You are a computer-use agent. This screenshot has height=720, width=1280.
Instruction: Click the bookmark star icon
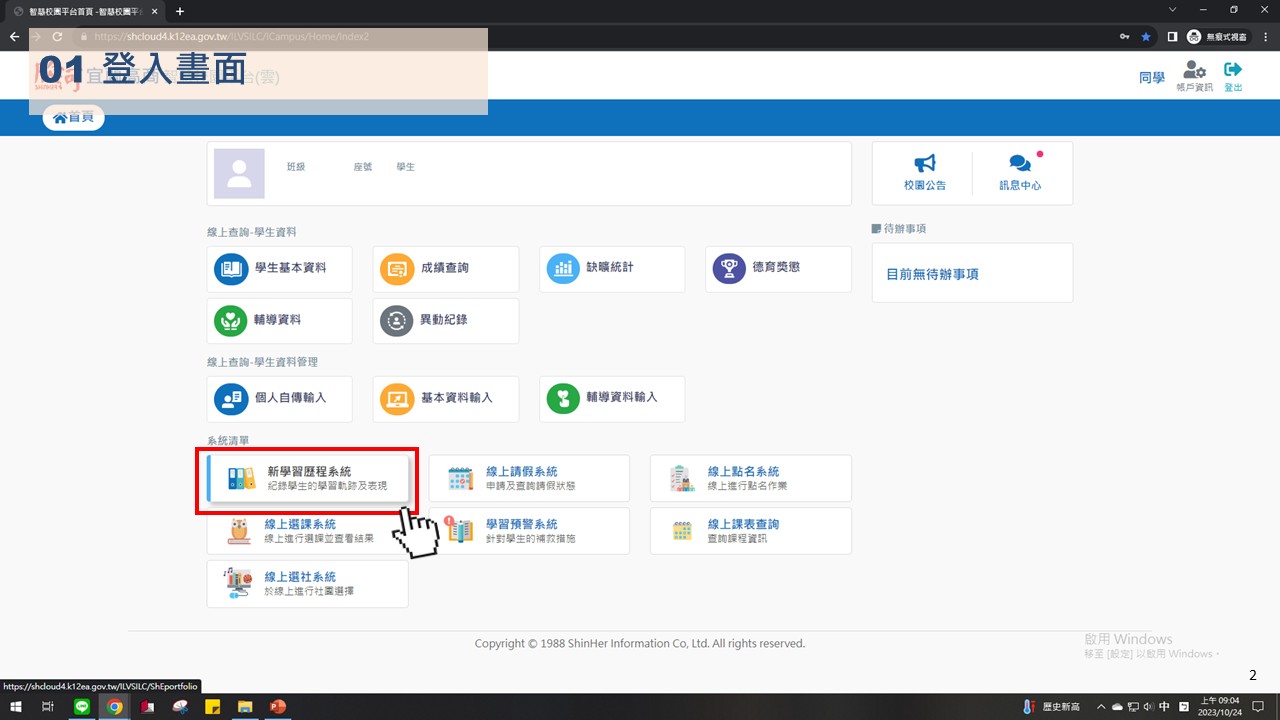(1146, 36)
